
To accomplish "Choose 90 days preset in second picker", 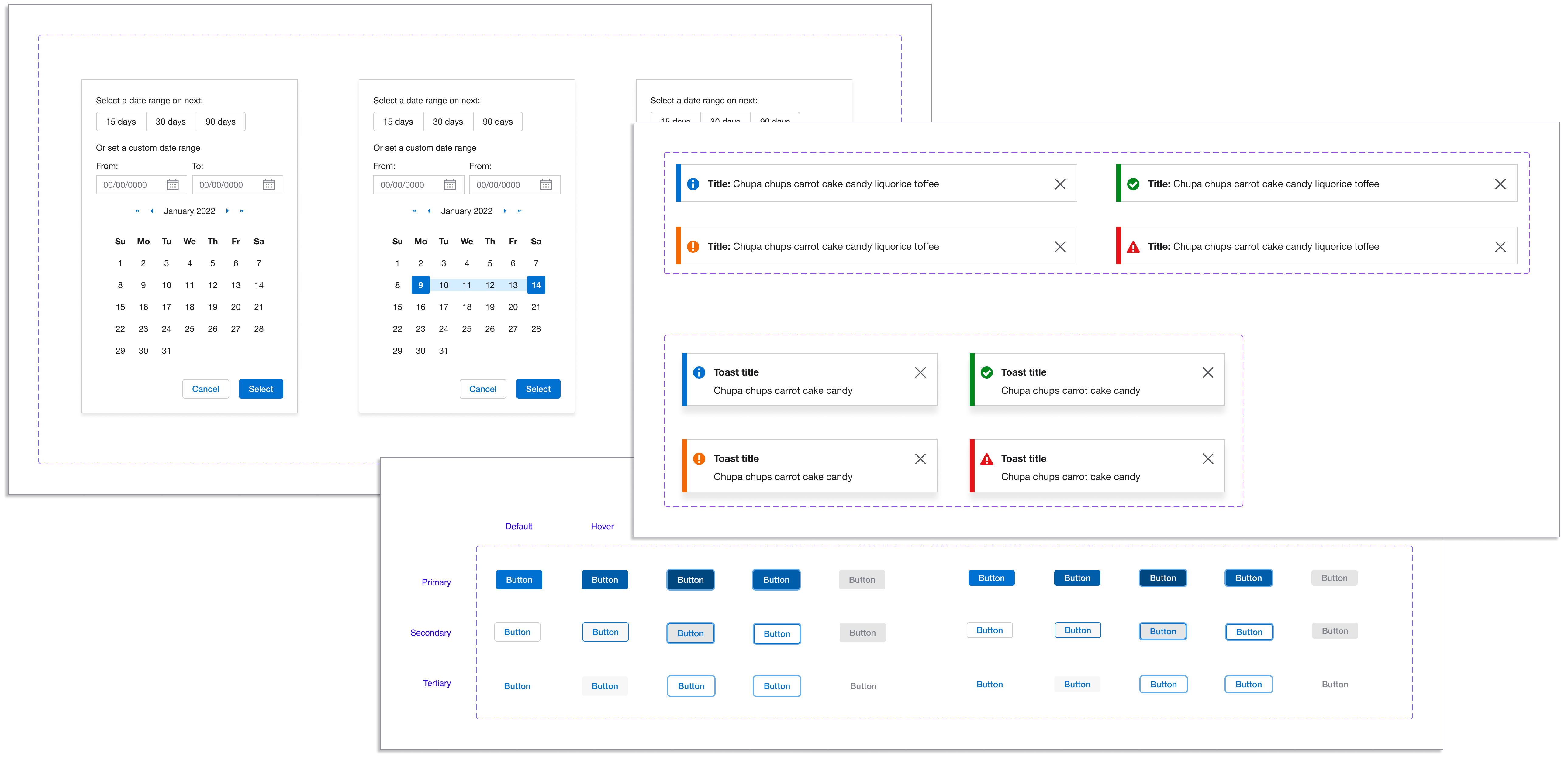I will coord(497,122).
